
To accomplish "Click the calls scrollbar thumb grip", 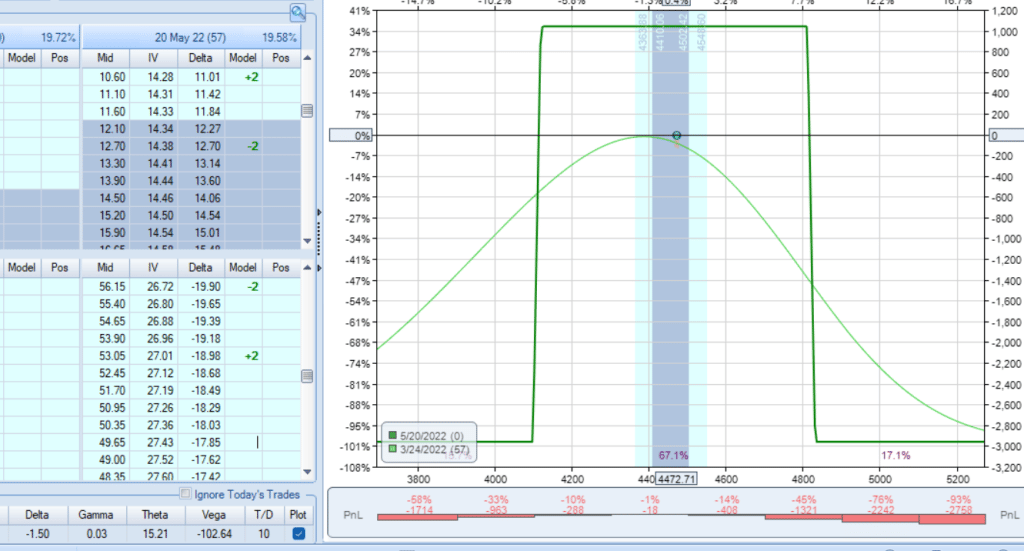I will tap(308, 110).
